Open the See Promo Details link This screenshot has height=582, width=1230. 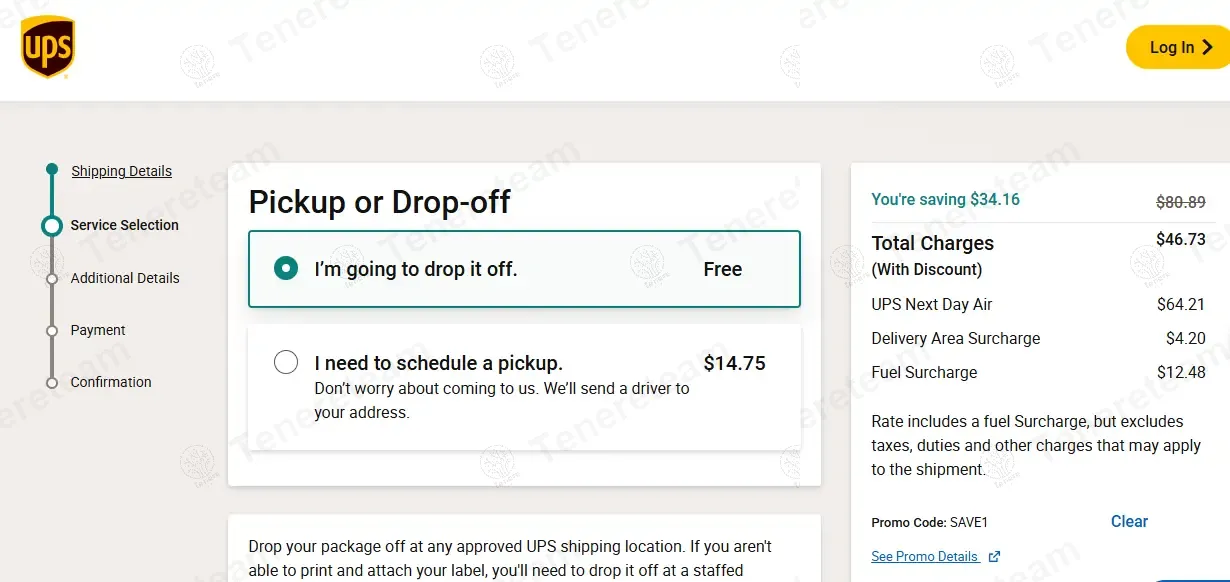click(x=924, y=556)
